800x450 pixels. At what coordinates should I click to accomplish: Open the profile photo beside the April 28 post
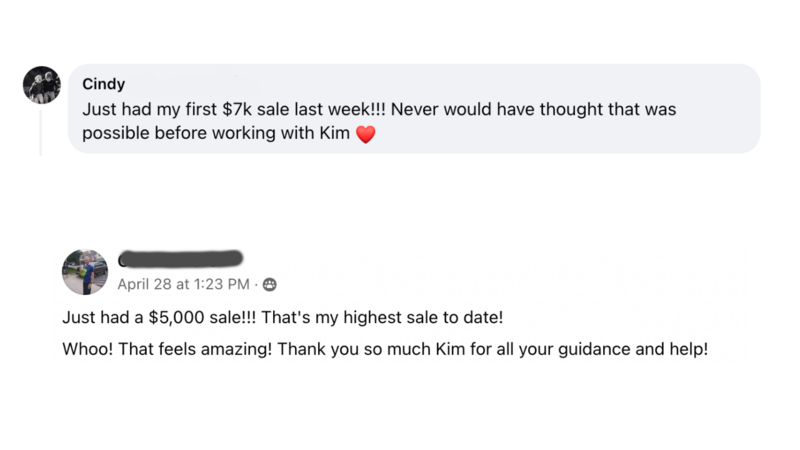(85, 272)
